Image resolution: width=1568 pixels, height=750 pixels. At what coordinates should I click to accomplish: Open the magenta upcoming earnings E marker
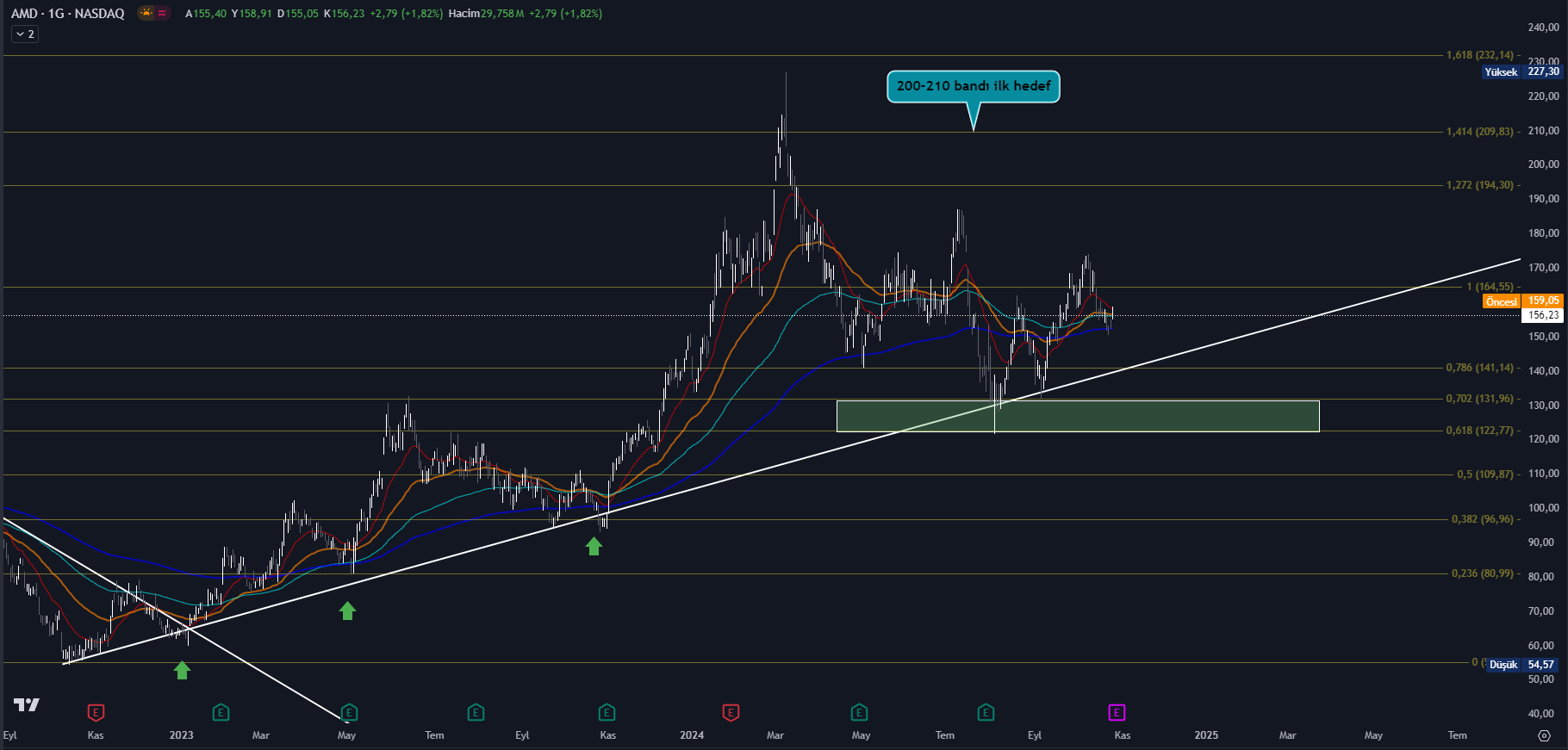point(1117,712)
